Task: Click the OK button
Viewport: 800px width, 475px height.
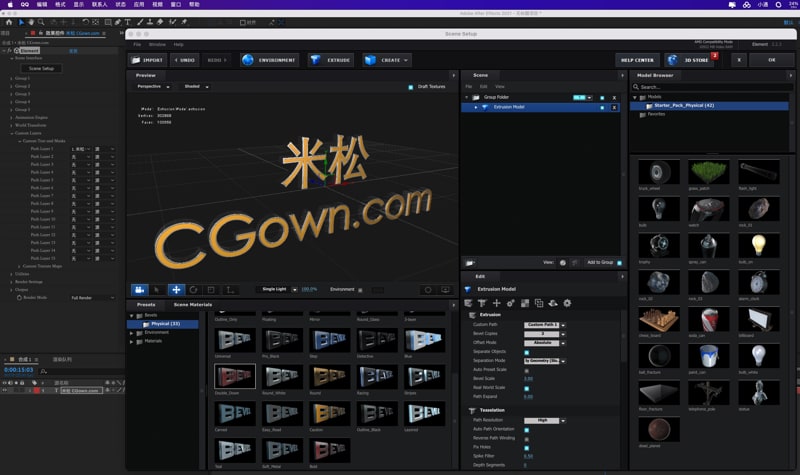Action: pyautogui.click(x=772, y=60)
